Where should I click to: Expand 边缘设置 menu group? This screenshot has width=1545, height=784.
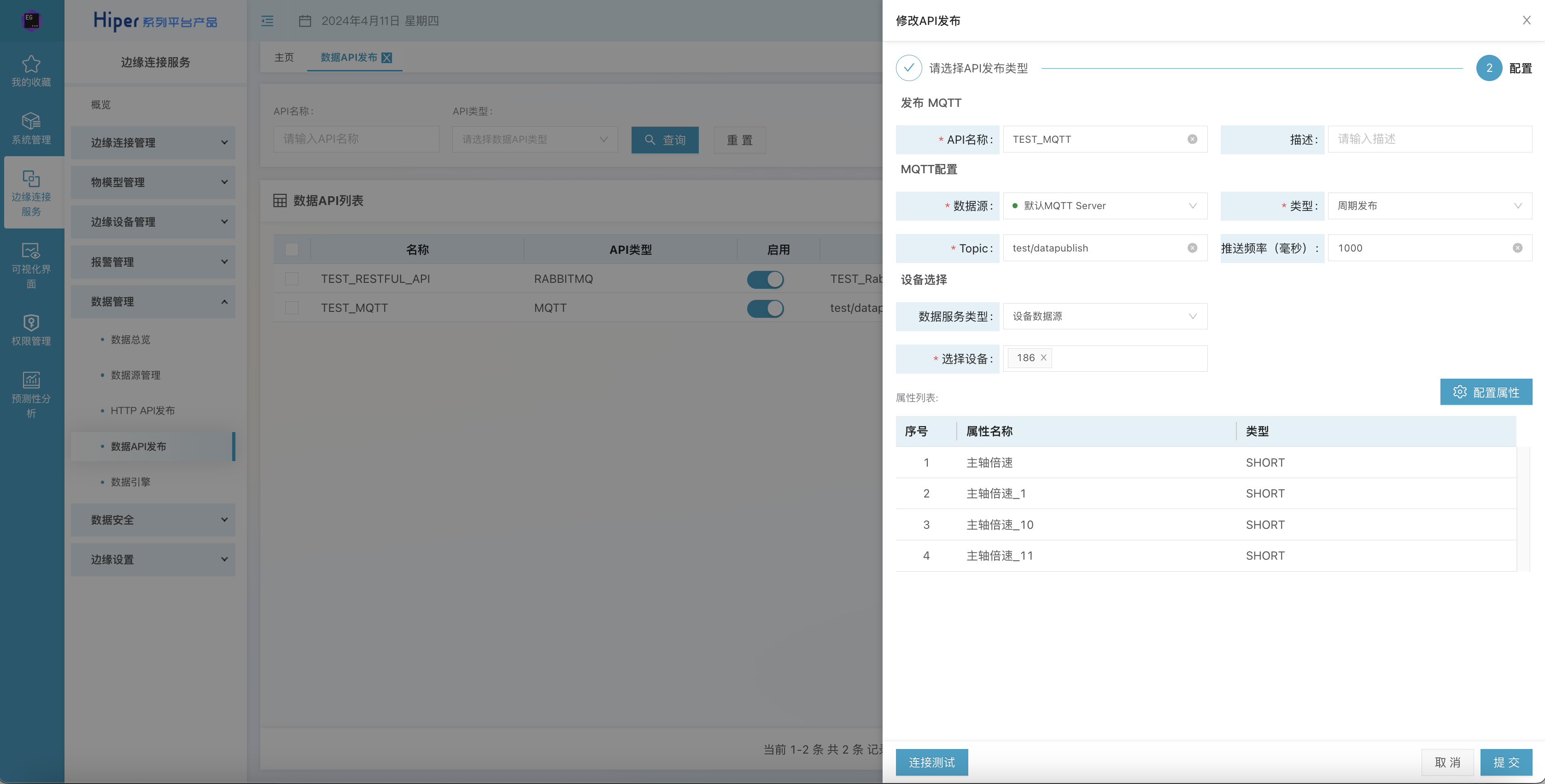click(153, 559)
